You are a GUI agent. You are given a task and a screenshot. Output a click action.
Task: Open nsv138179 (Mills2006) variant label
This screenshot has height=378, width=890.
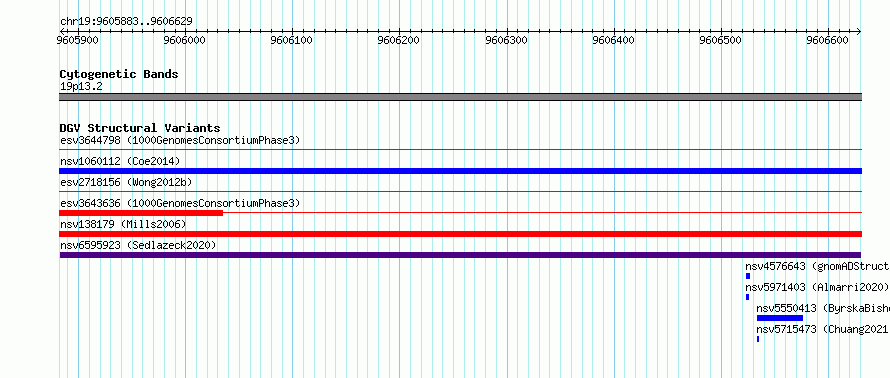click(x=123, y=224)
